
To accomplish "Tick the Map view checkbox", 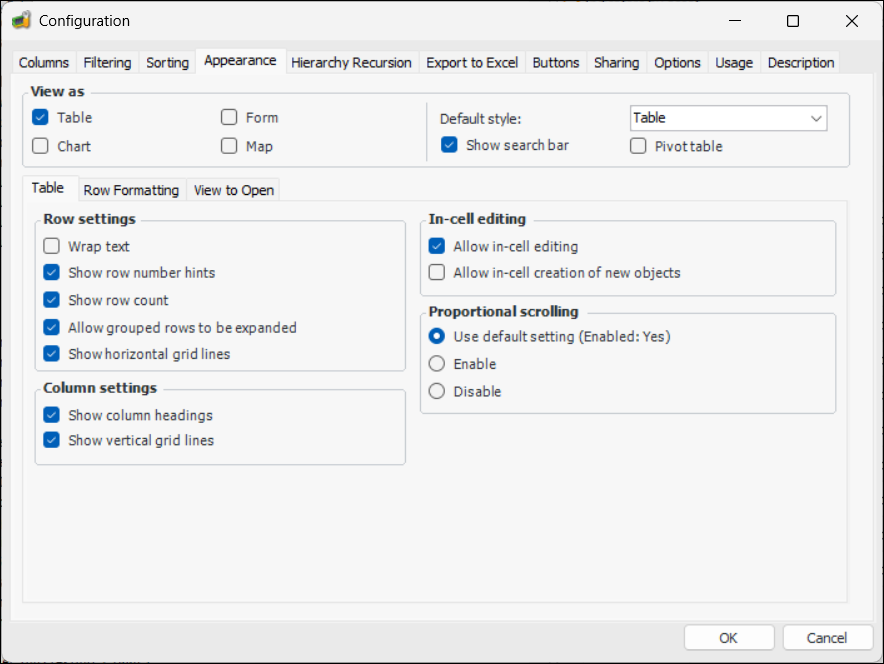I will click(x=229, y=146).
